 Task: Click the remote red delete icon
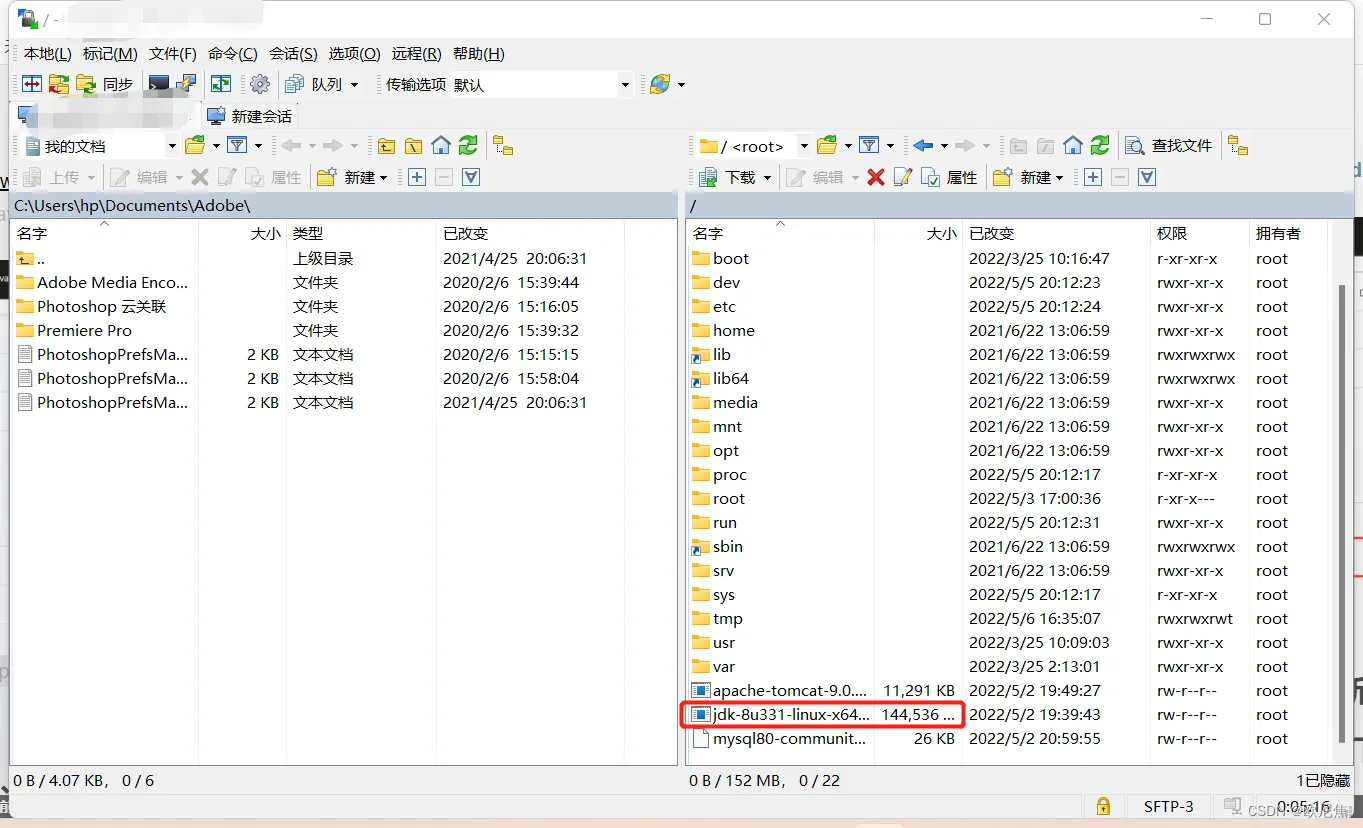tap(876, 177)
